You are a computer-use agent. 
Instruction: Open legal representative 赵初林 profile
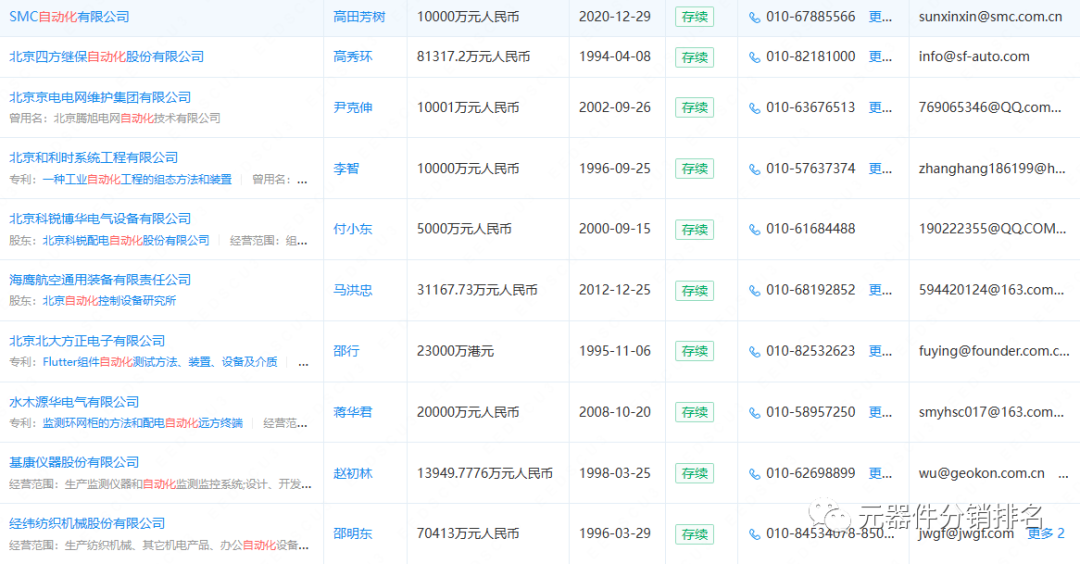point(353,473)
